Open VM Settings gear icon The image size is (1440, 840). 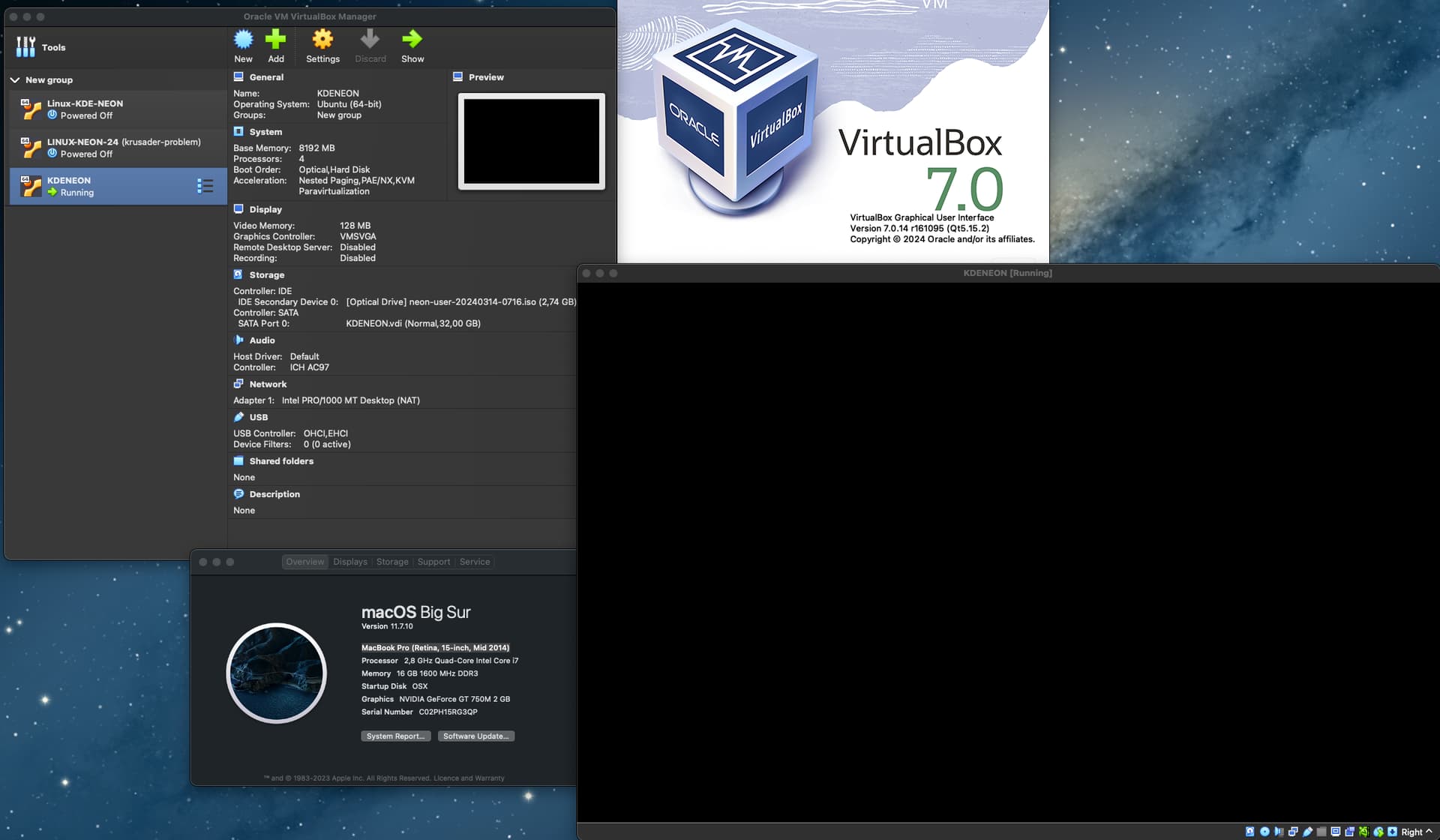[x=322, y=40]
